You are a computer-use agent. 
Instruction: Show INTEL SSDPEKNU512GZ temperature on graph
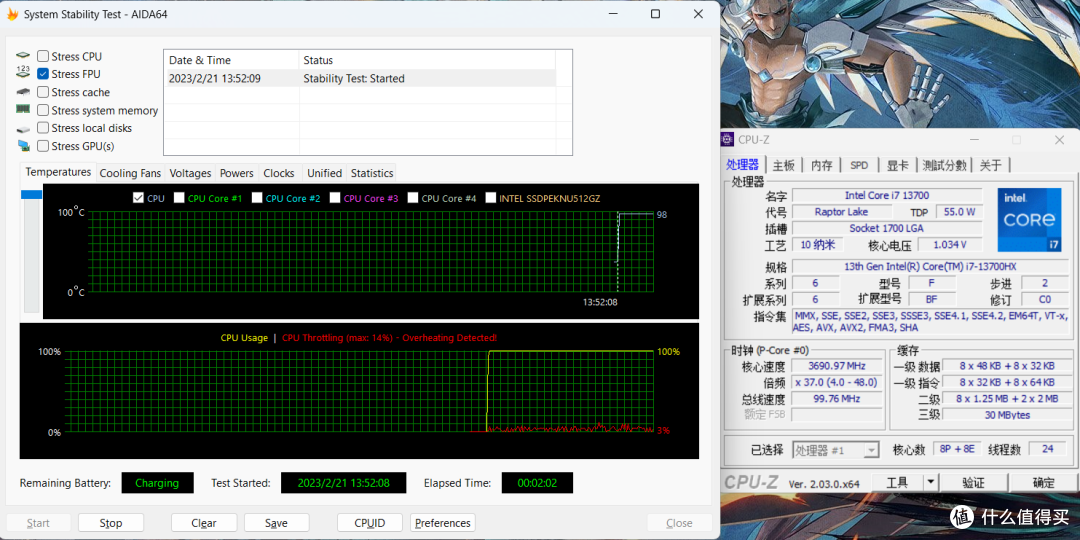click(x=490, y=198)
